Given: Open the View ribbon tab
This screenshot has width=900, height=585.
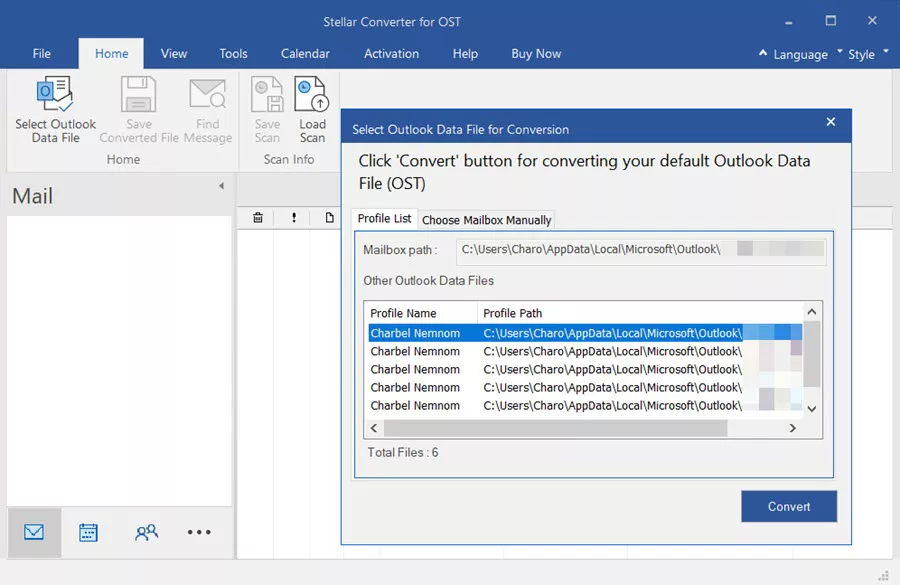Looking at the screenshot, I should coord(173,53).
